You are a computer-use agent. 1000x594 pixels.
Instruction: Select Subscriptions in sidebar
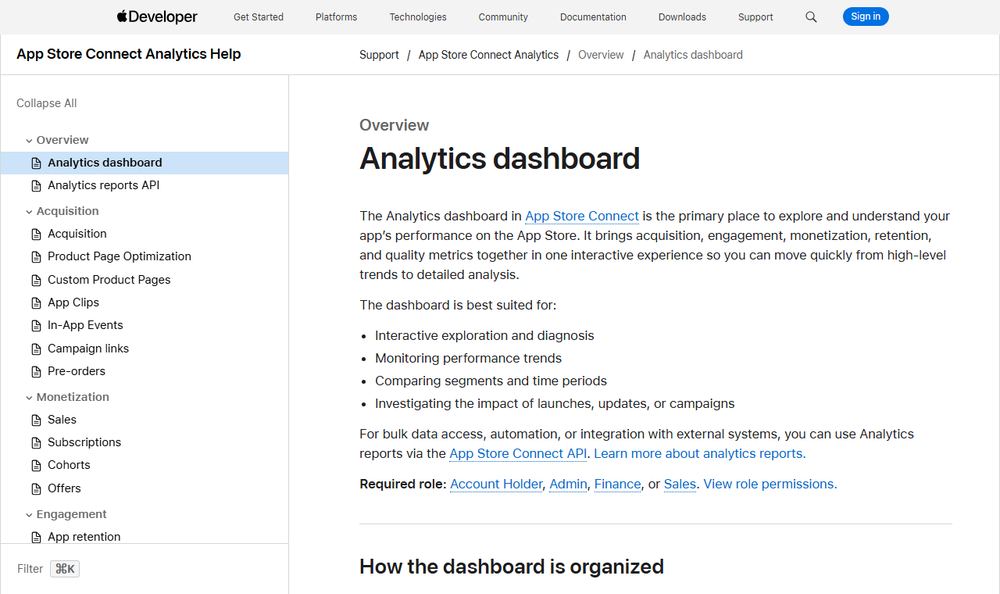coord(84,442)
